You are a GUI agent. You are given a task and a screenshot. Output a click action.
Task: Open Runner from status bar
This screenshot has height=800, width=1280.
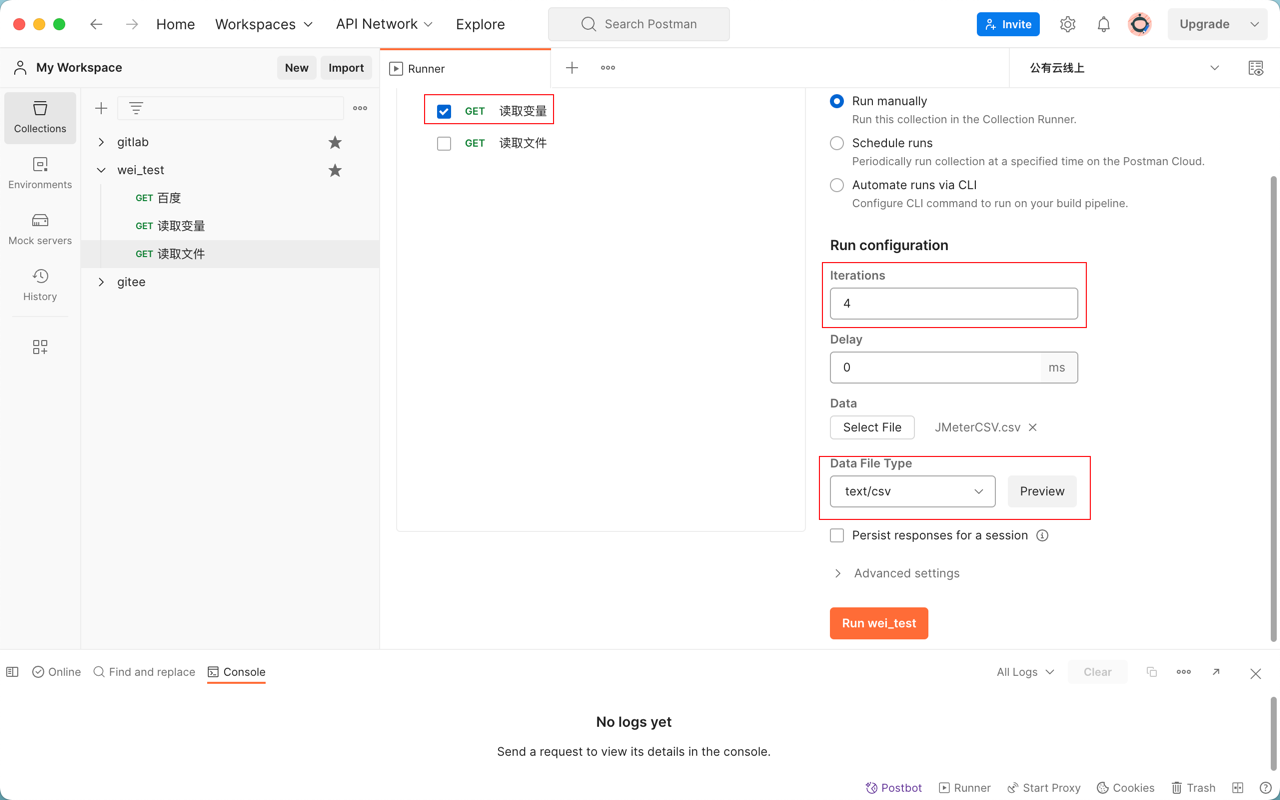tap(965, 788)
